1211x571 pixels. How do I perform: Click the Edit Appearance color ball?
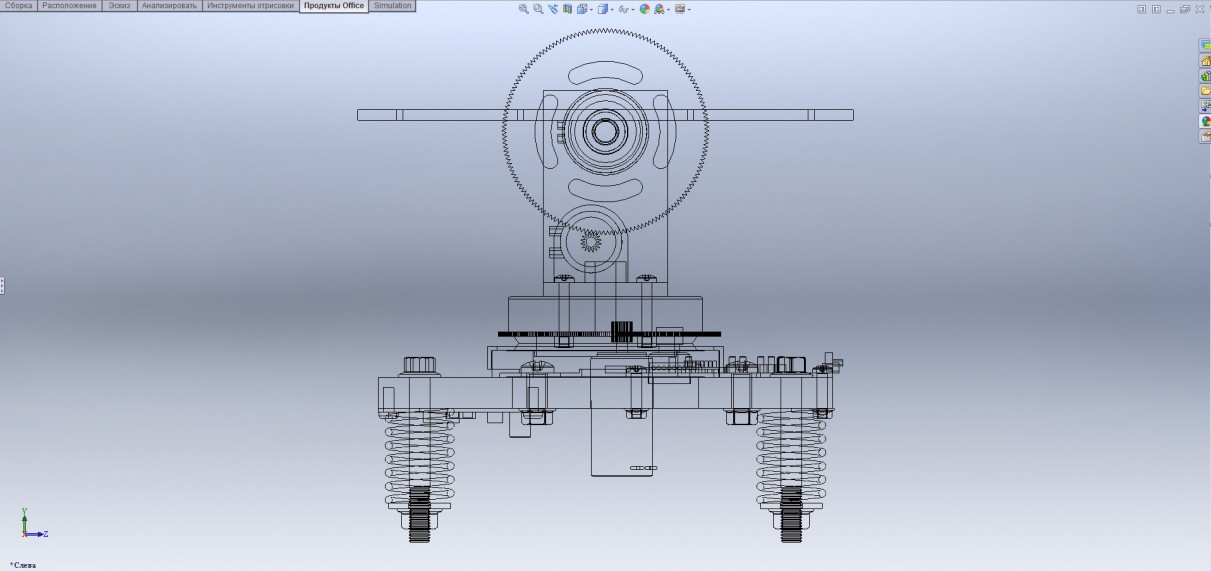pyautogui.click(x=645, y=9)
